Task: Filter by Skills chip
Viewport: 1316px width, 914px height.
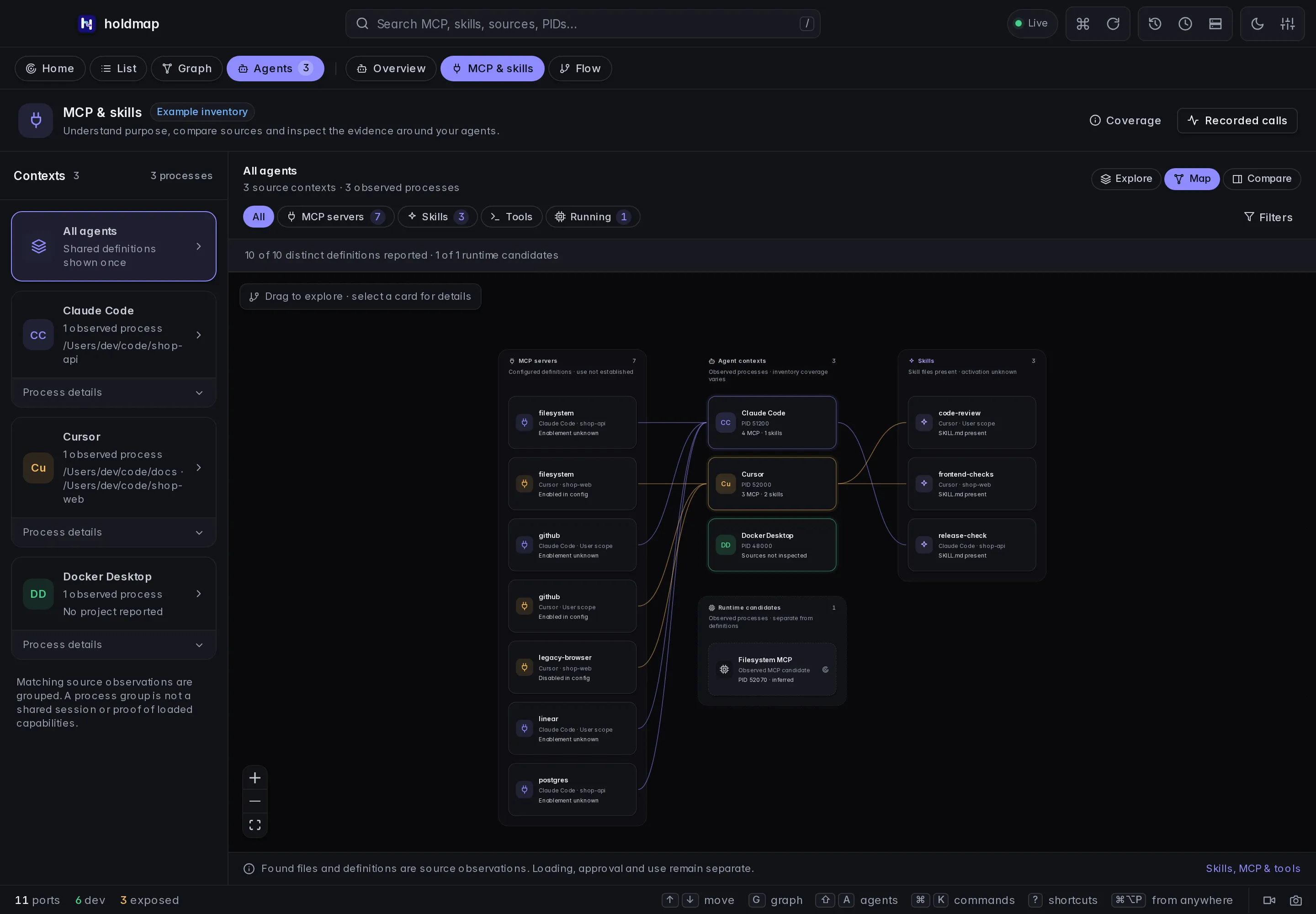Action: [437, 217]
